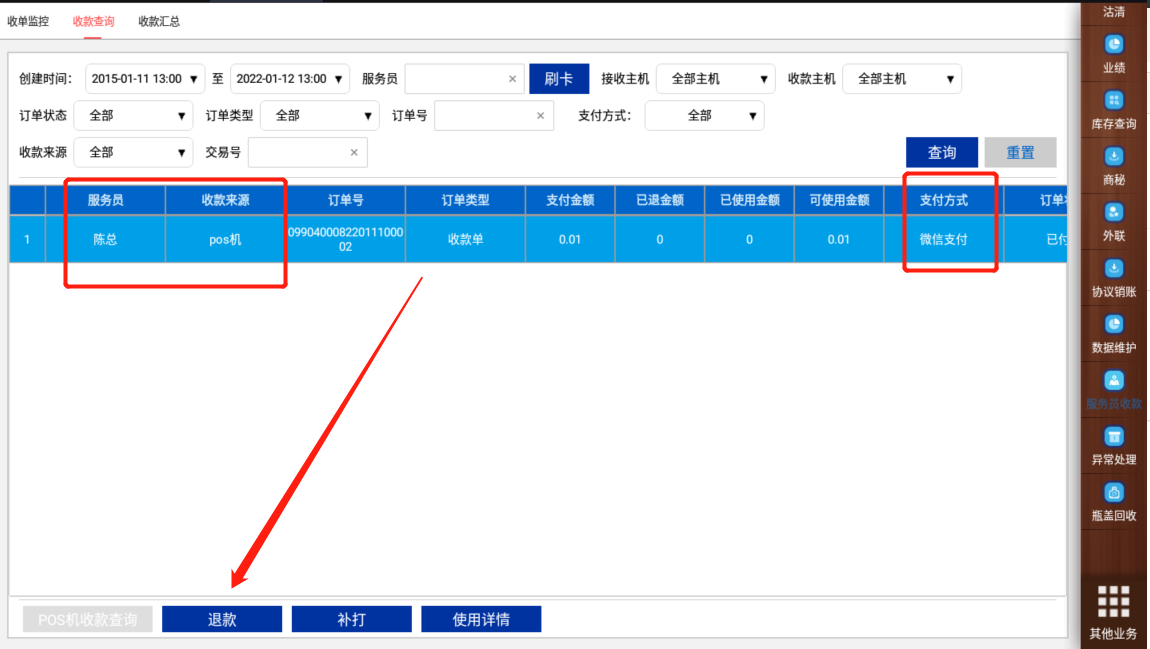
Task: Select the row number 1 cell
Action: pos(27,239)
